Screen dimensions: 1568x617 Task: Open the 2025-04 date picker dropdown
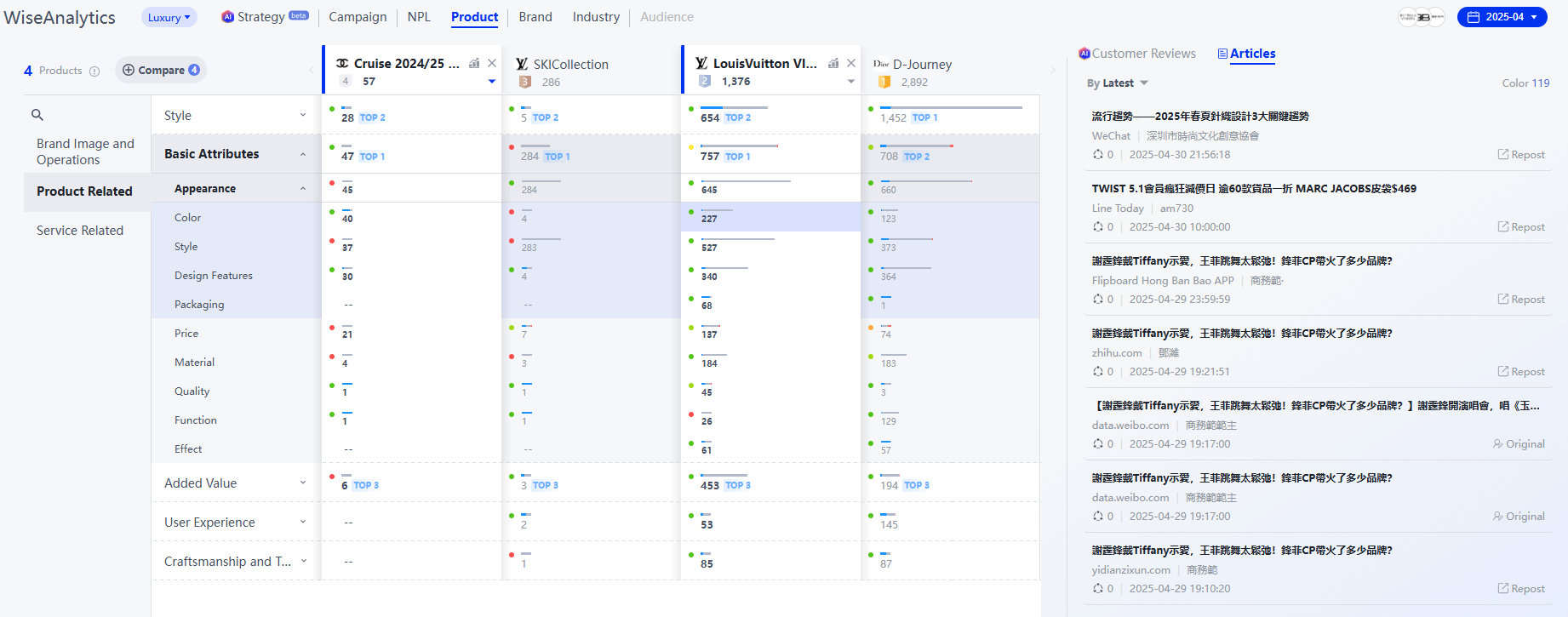[1502, 17]
